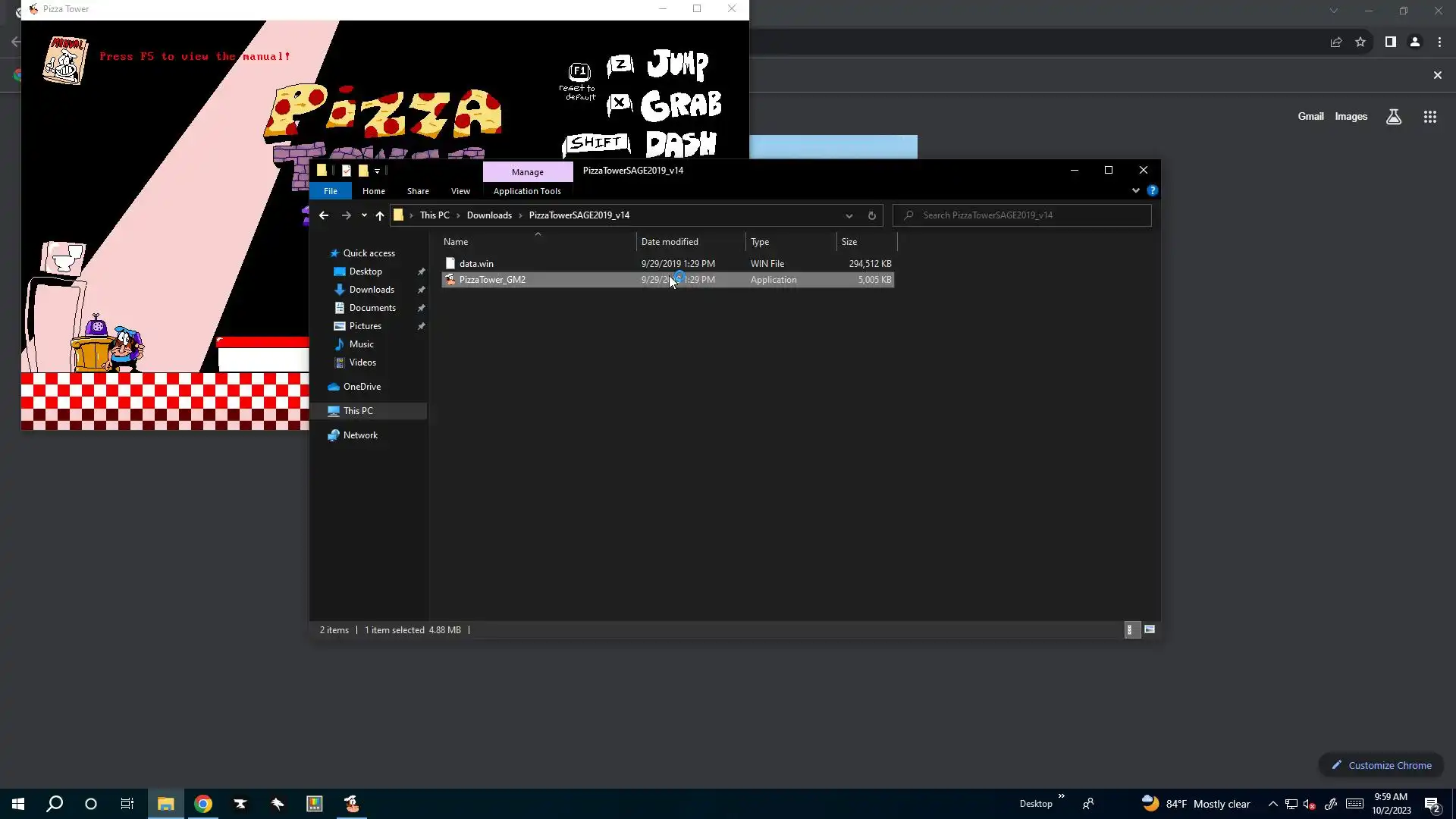Open the View ribbon tab
Image resolution: width=1456 pixels, height=819 pixels.
click(x=460, y=191)
